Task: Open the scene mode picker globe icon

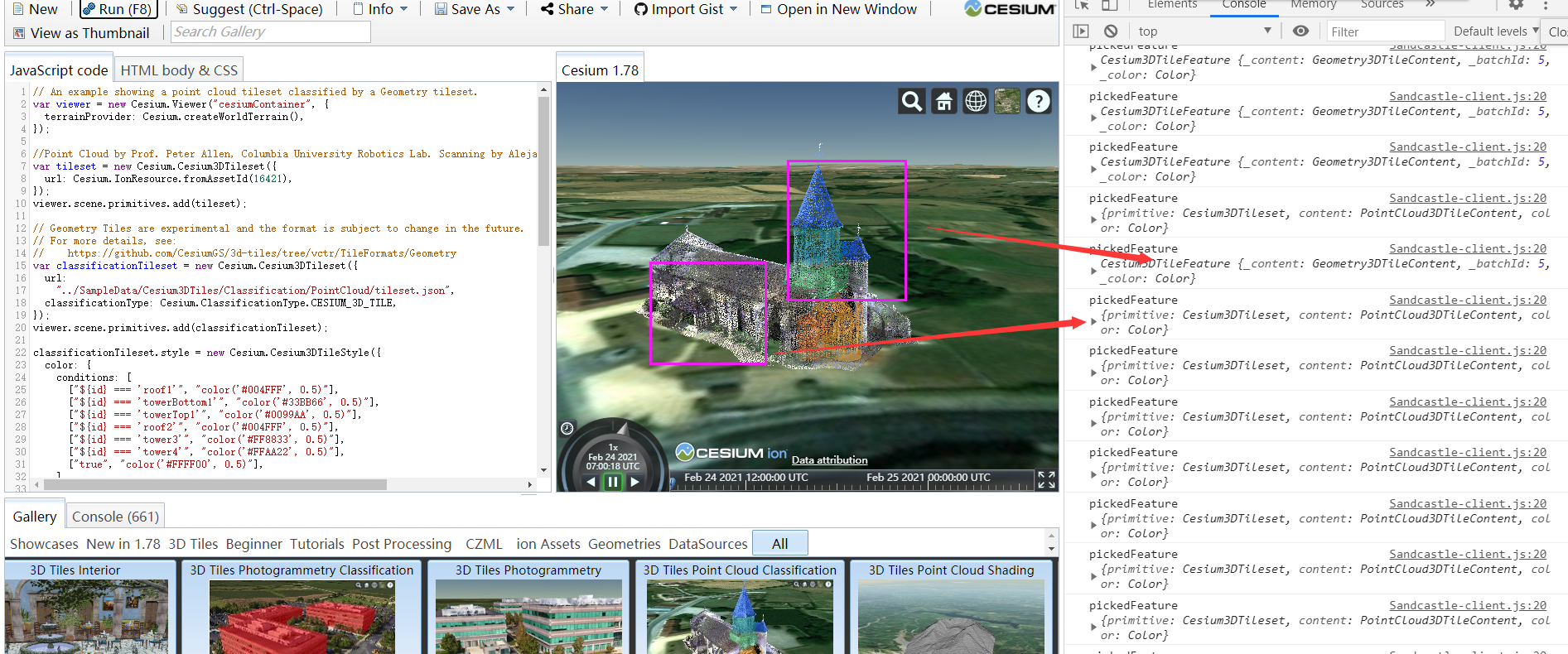Action: pyautogui.click(x=976, y=101)
